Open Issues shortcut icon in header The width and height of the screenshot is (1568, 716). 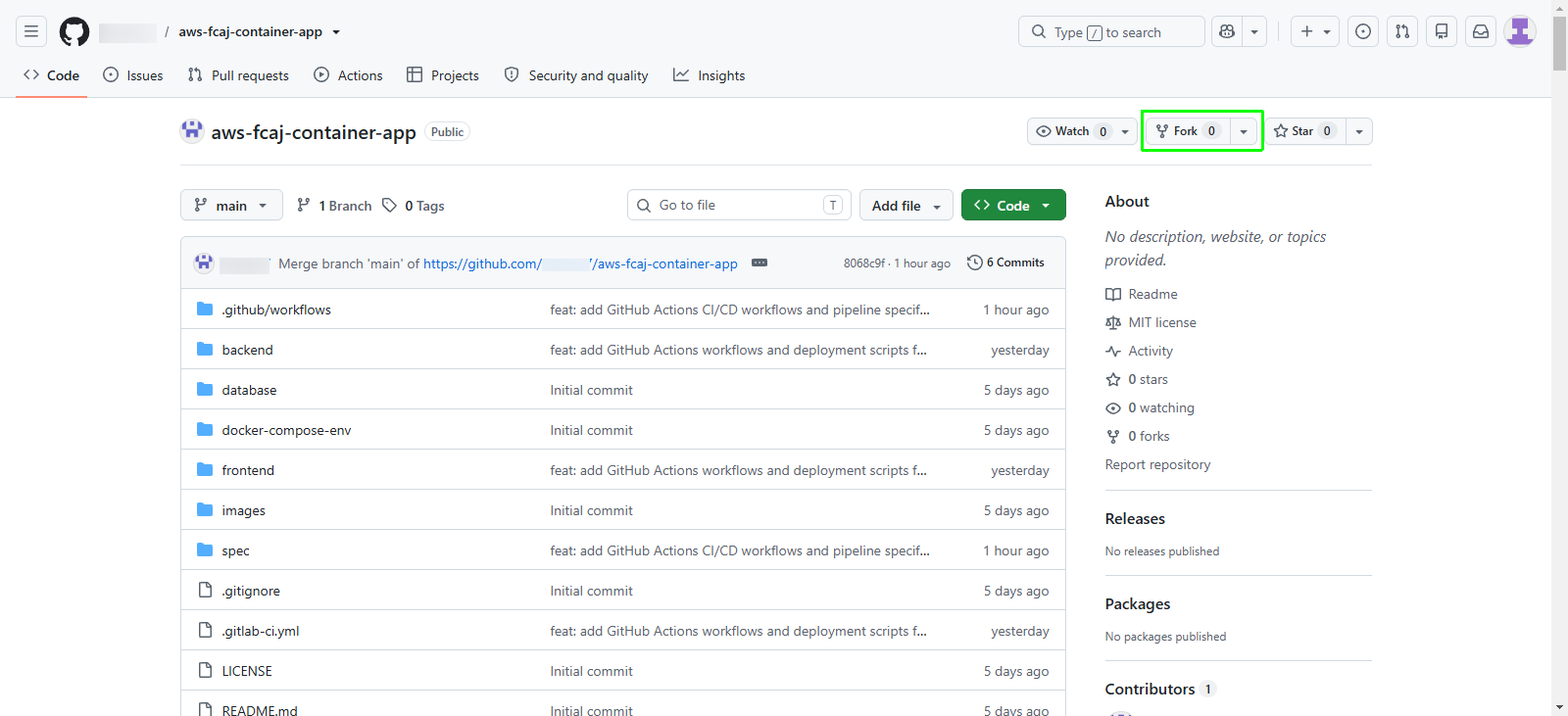pyautogui.click(x=1363, y=31)
